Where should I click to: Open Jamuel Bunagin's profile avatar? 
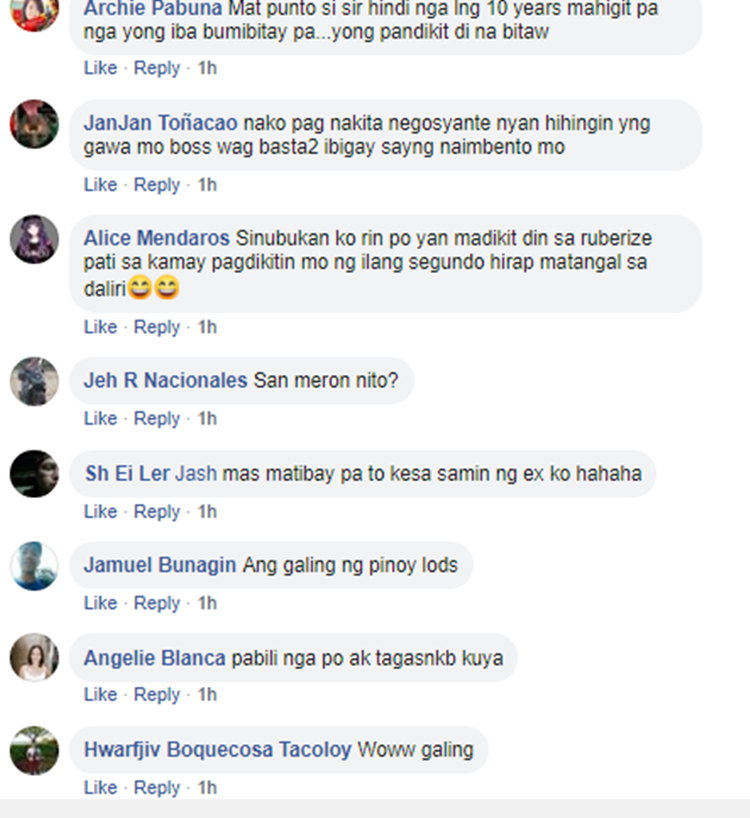click(x=34, y=566)
